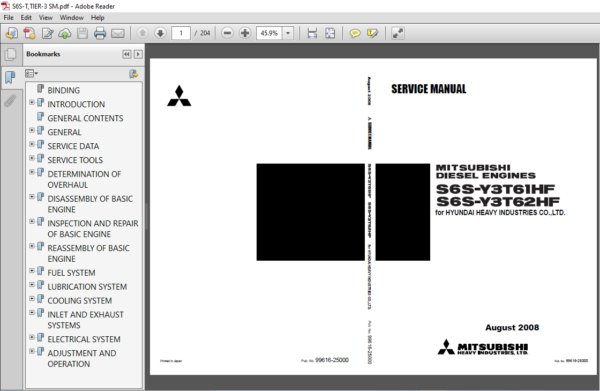This screenshot has width=600, height=391.
Task: Expand the FUEL SYSTEM bookmark
Action: coord(32,270)
